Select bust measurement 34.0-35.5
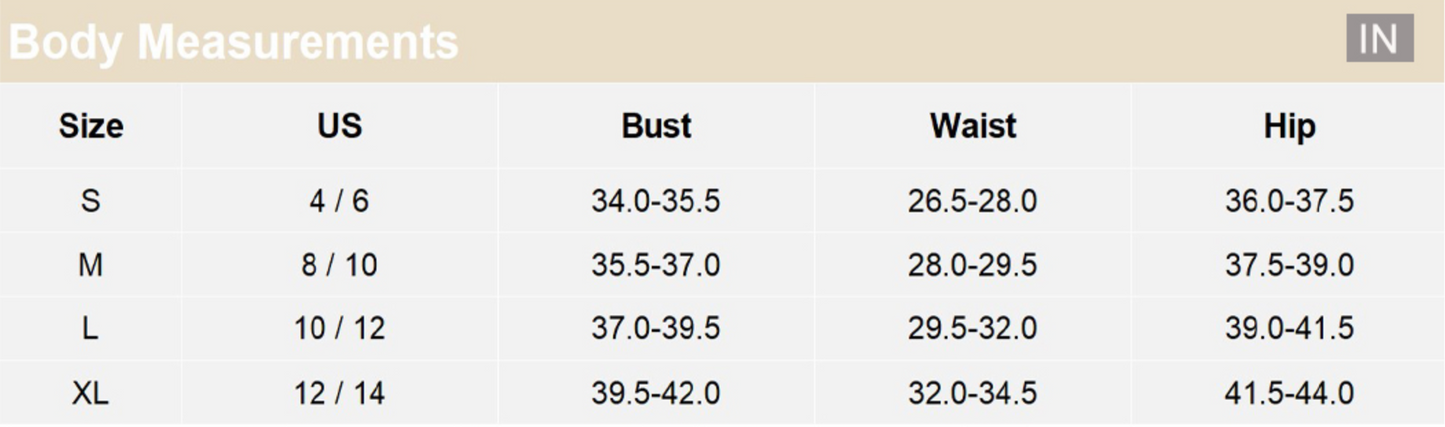Screen dimensions: 1445x427 [x=656, y=201]
